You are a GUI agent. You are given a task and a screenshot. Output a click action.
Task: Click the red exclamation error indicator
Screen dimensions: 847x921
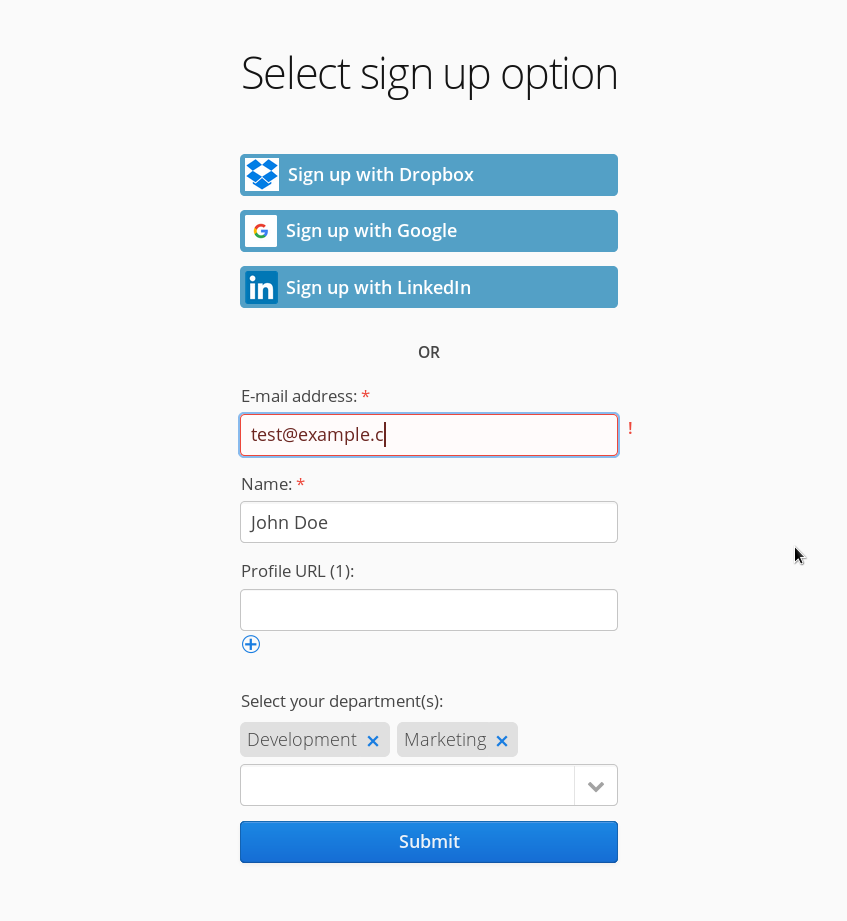[x=630, y=428]
